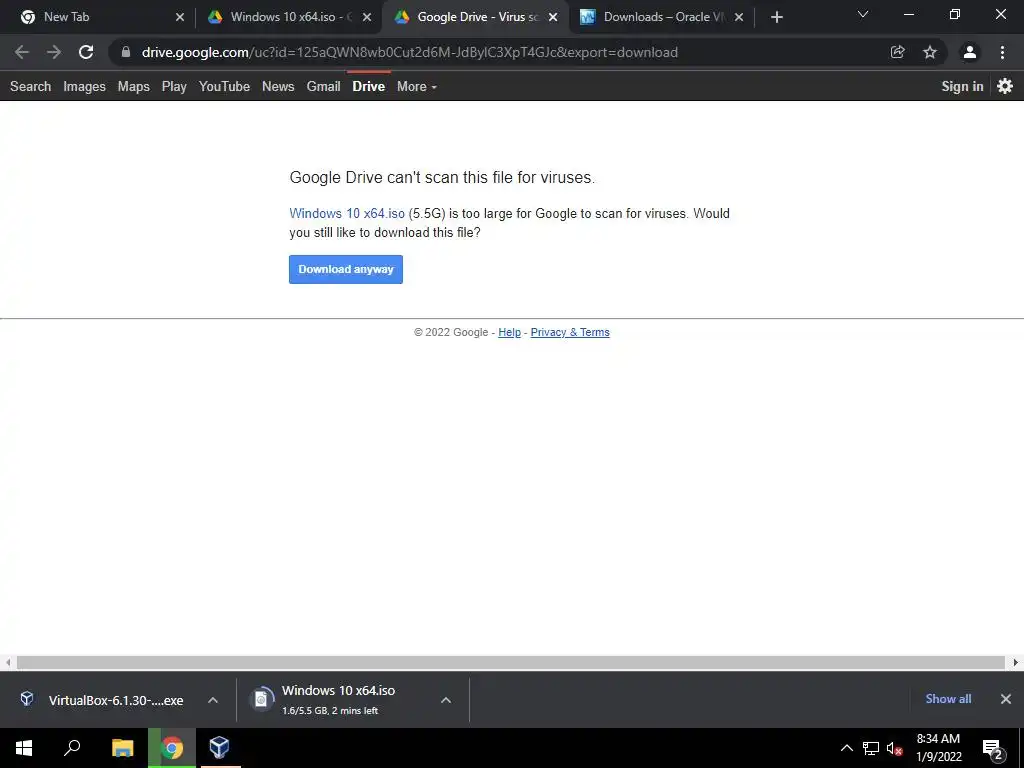Screen dimensions: 1024x768
Task: Click the share page icon in address bar
Action: coord(898,52)
